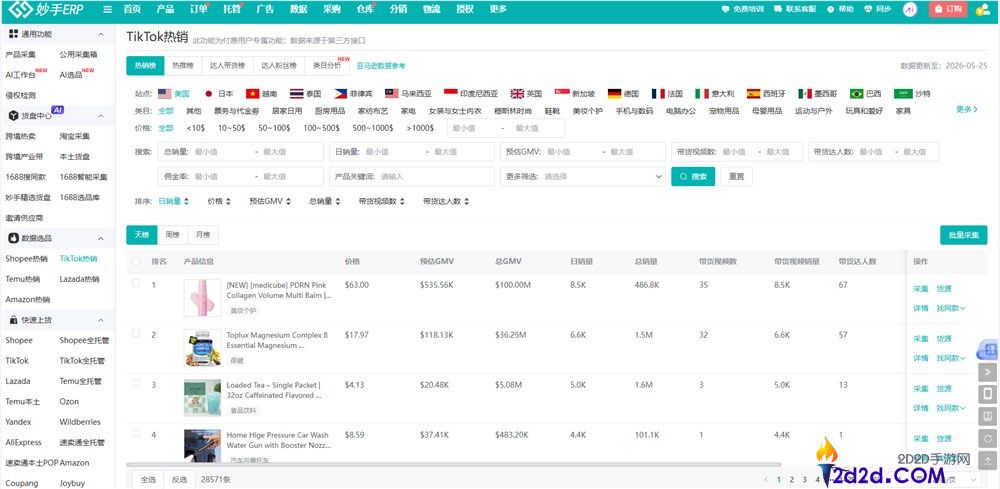Switch to the 达人带货榜 tab

point(227,66)
